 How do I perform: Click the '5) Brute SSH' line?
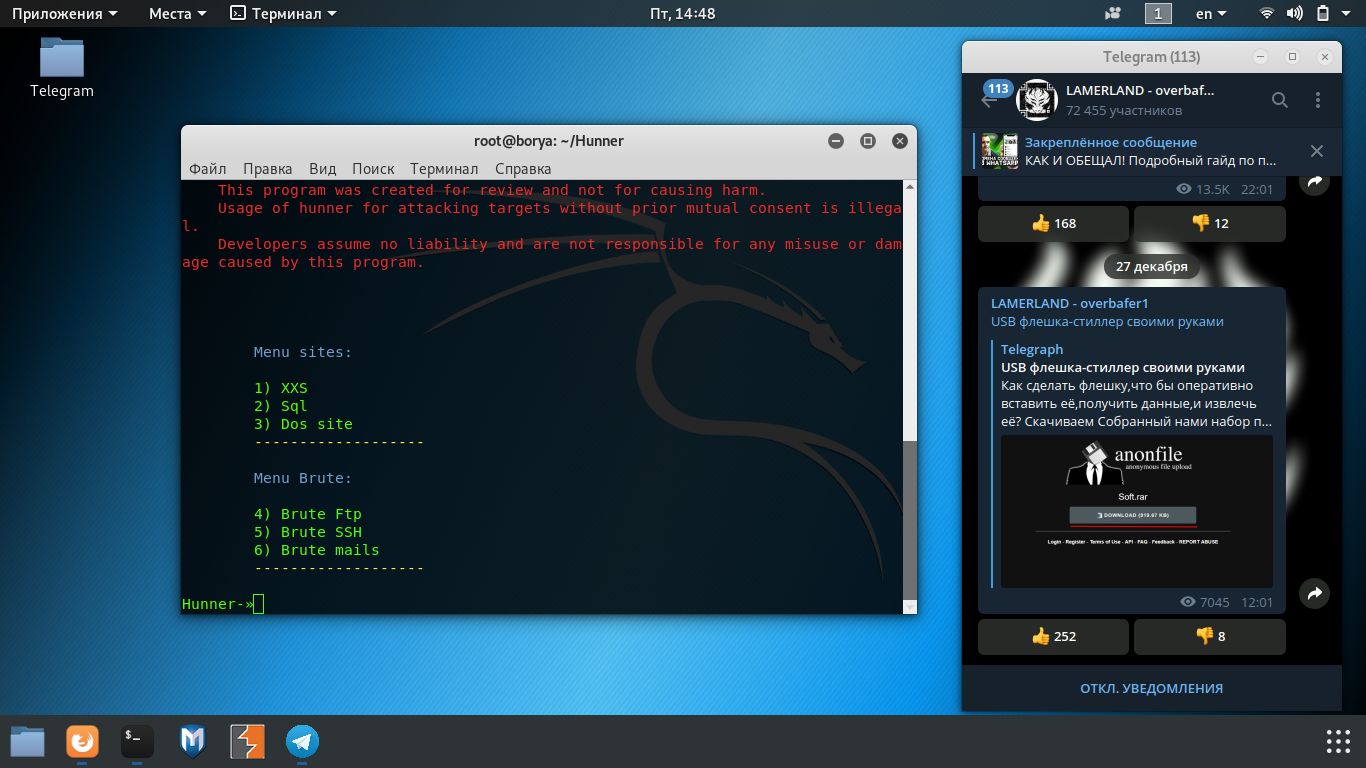308,532
